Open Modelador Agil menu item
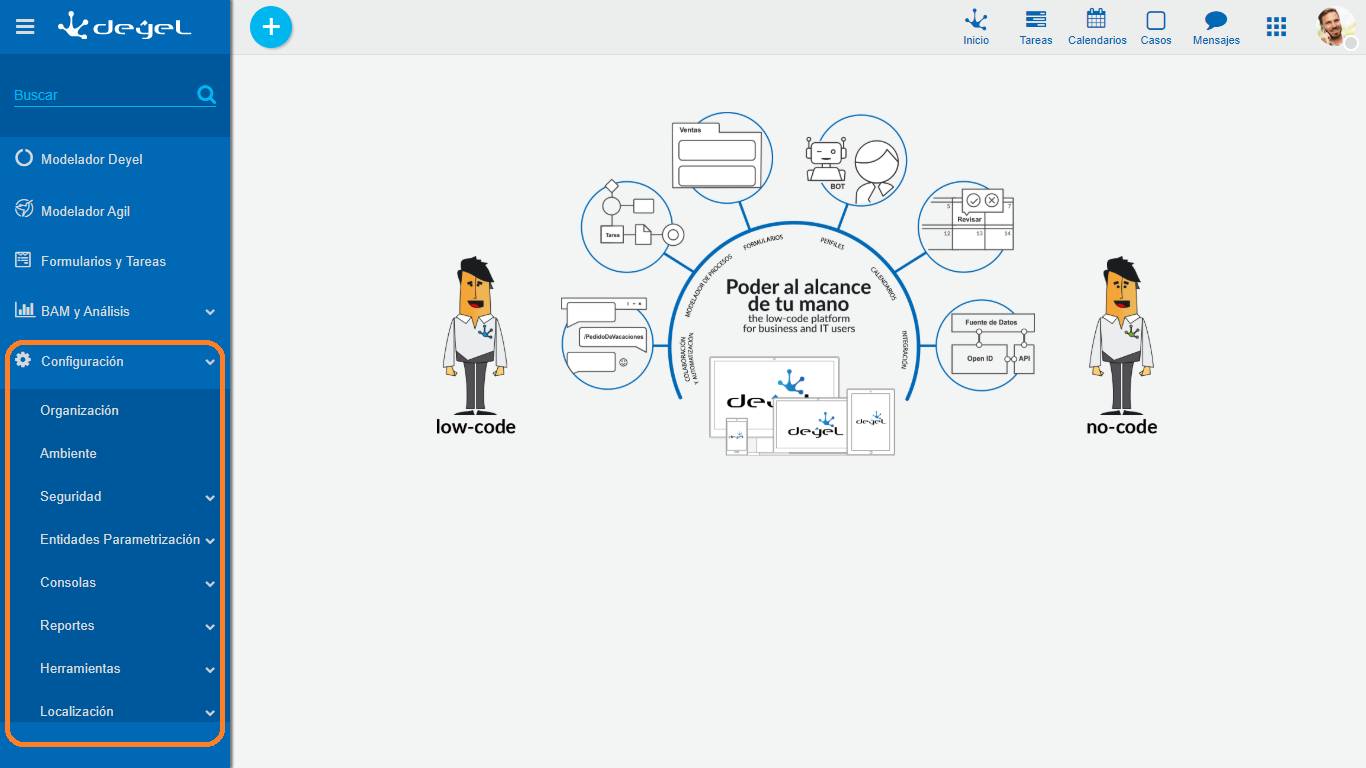 pos(115,211)
